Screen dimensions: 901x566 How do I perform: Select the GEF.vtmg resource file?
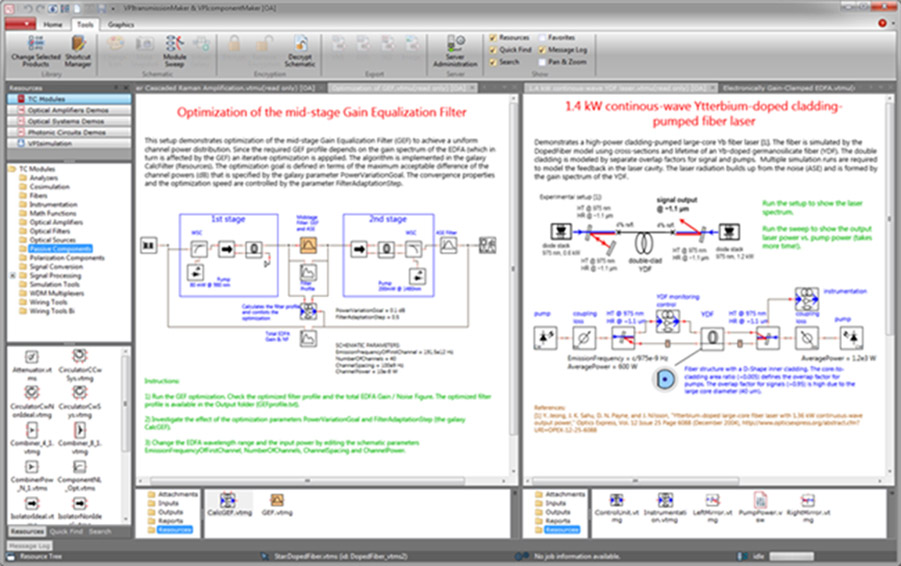275,506
